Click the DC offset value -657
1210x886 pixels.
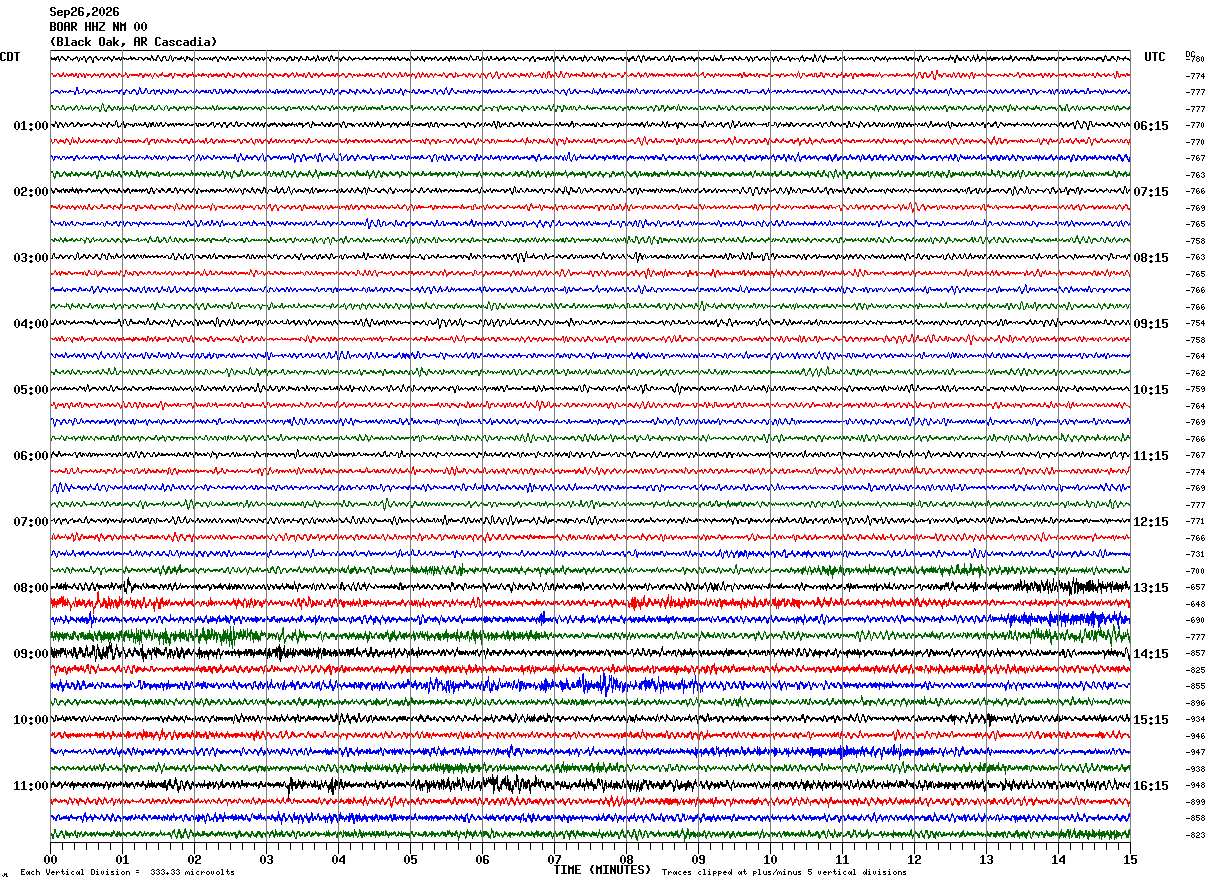(1195, 588)
